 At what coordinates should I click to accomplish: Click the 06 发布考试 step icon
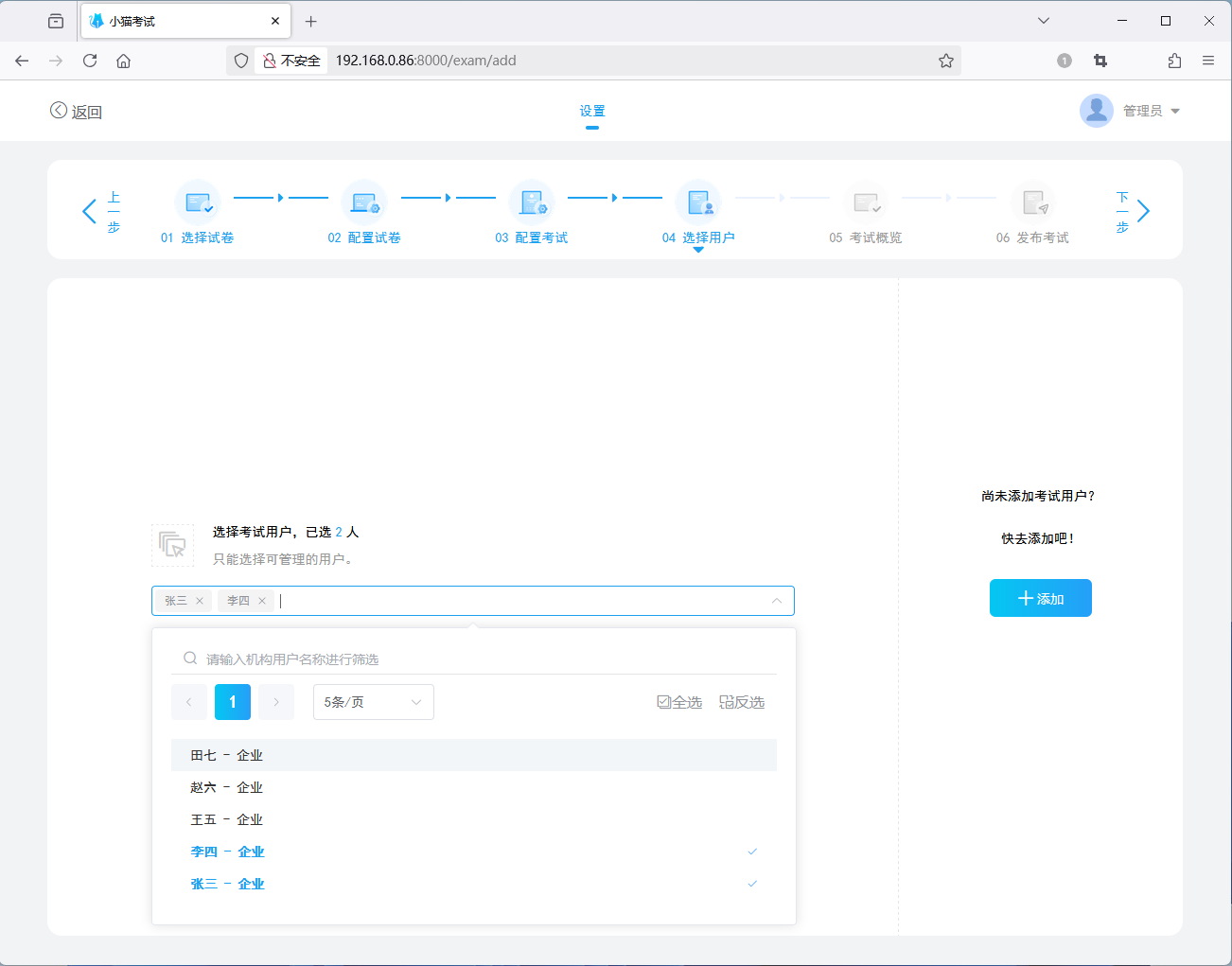1034,202
